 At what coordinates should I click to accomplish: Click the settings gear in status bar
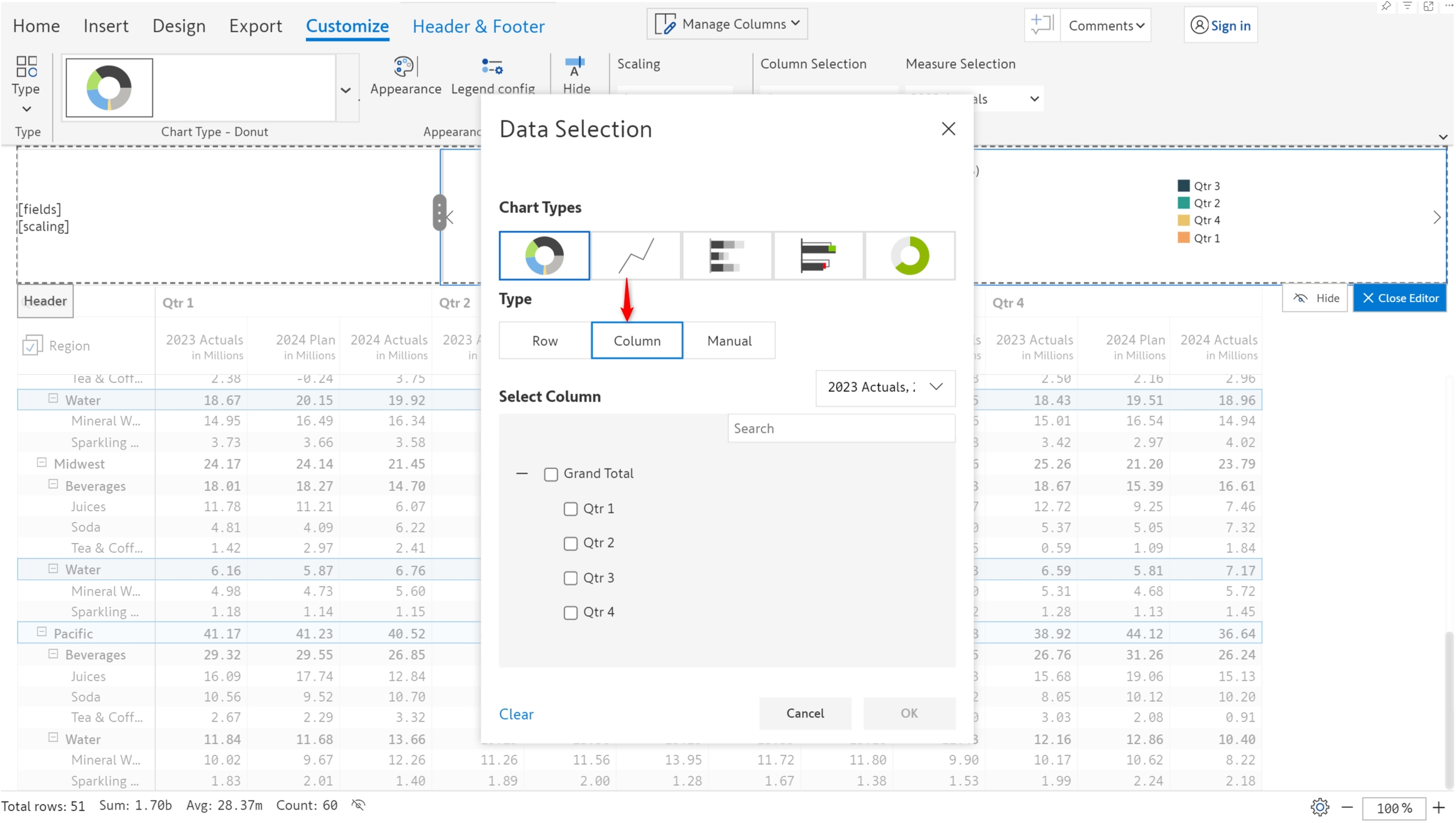pyautogui.click(x=1319, y=807)
